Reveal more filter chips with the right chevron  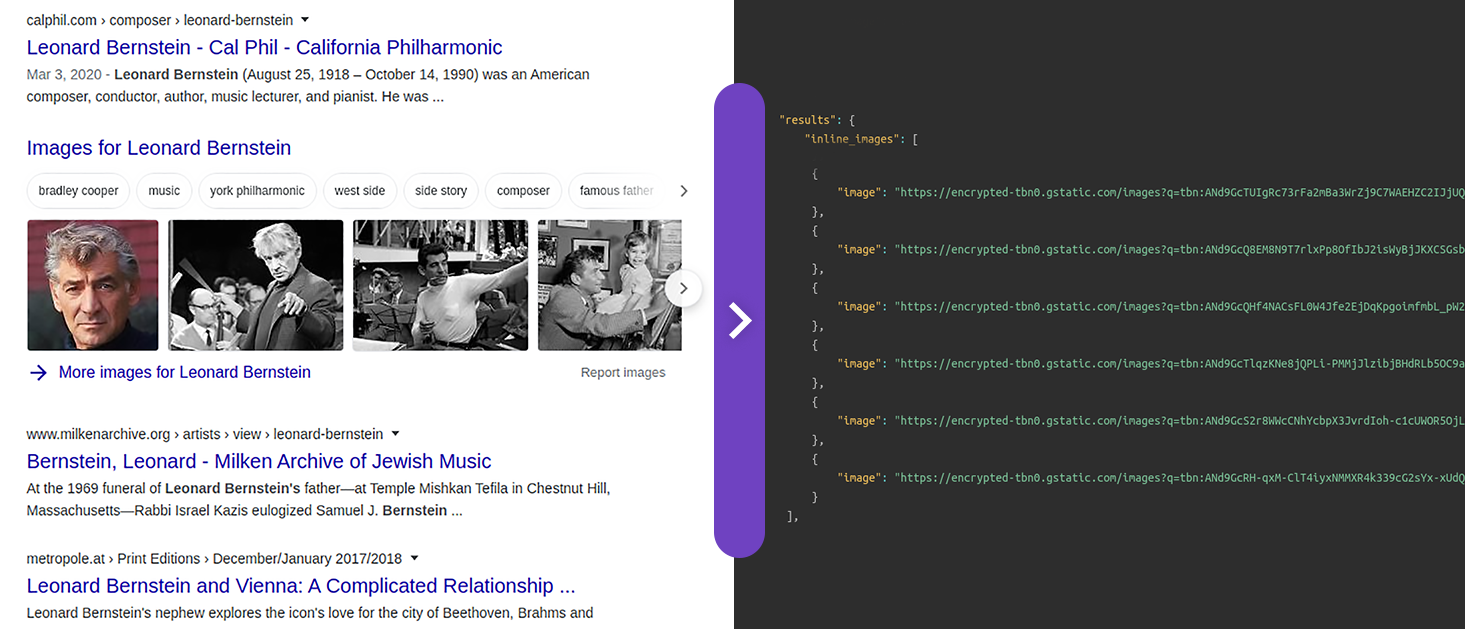click(x=684, y=190)
